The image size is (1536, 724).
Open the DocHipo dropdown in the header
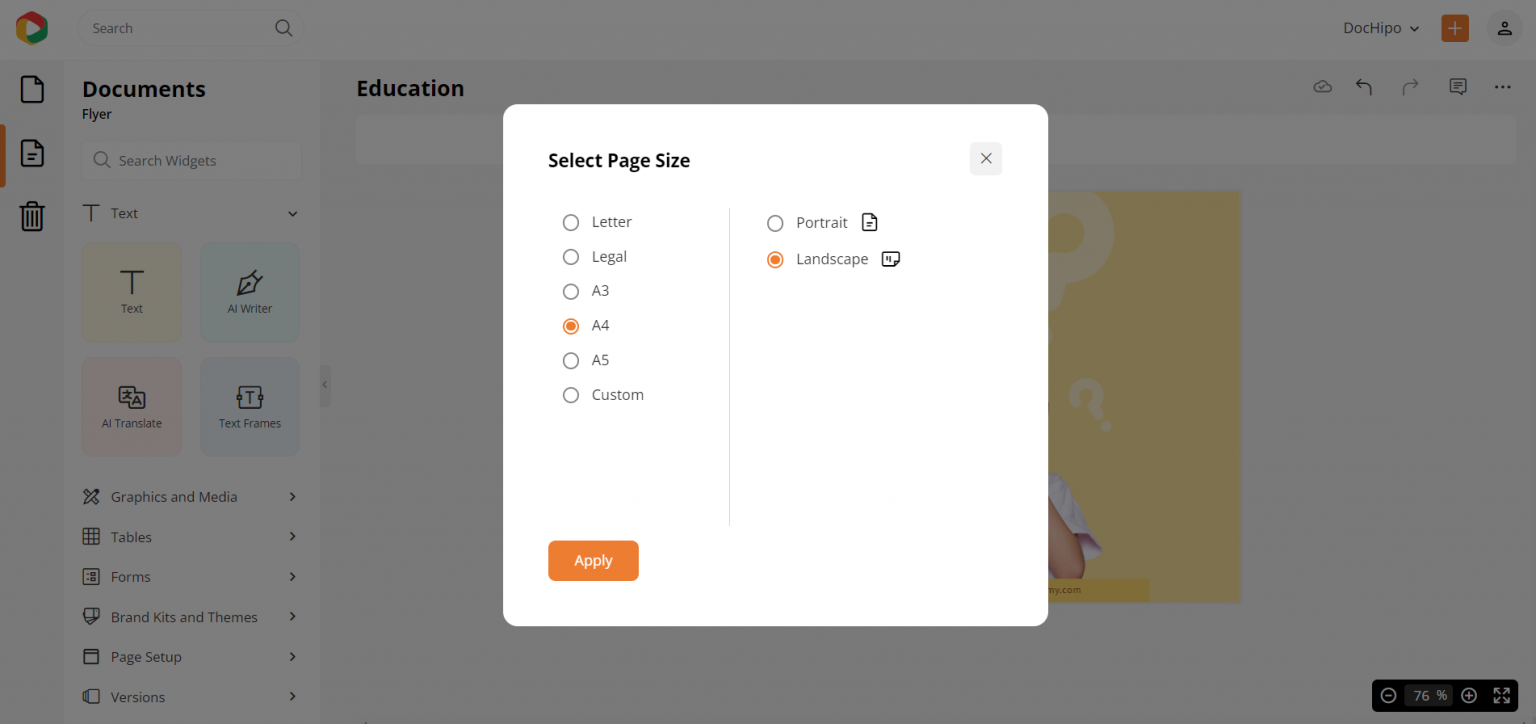(1381, 28)
